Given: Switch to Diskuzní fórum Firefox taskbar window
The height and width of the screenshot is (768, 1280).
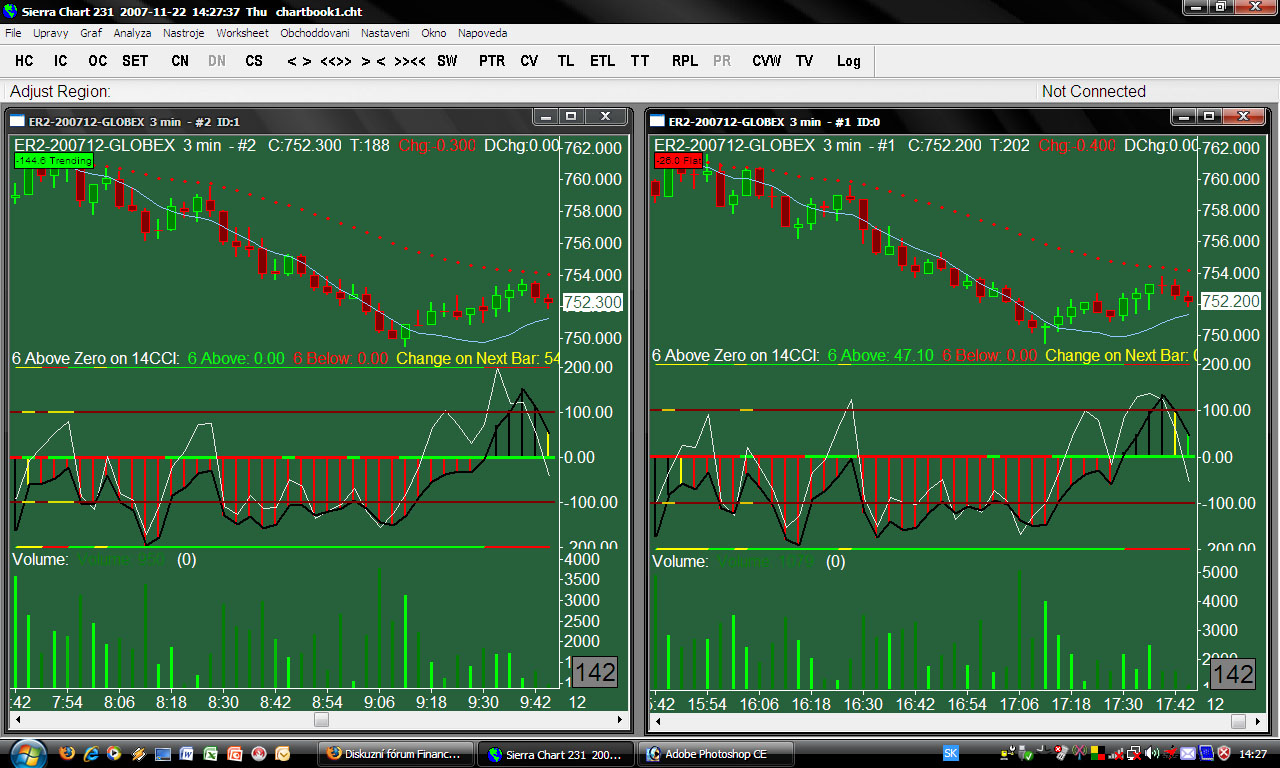Looking at the screenshot, I should pos(396,753).
